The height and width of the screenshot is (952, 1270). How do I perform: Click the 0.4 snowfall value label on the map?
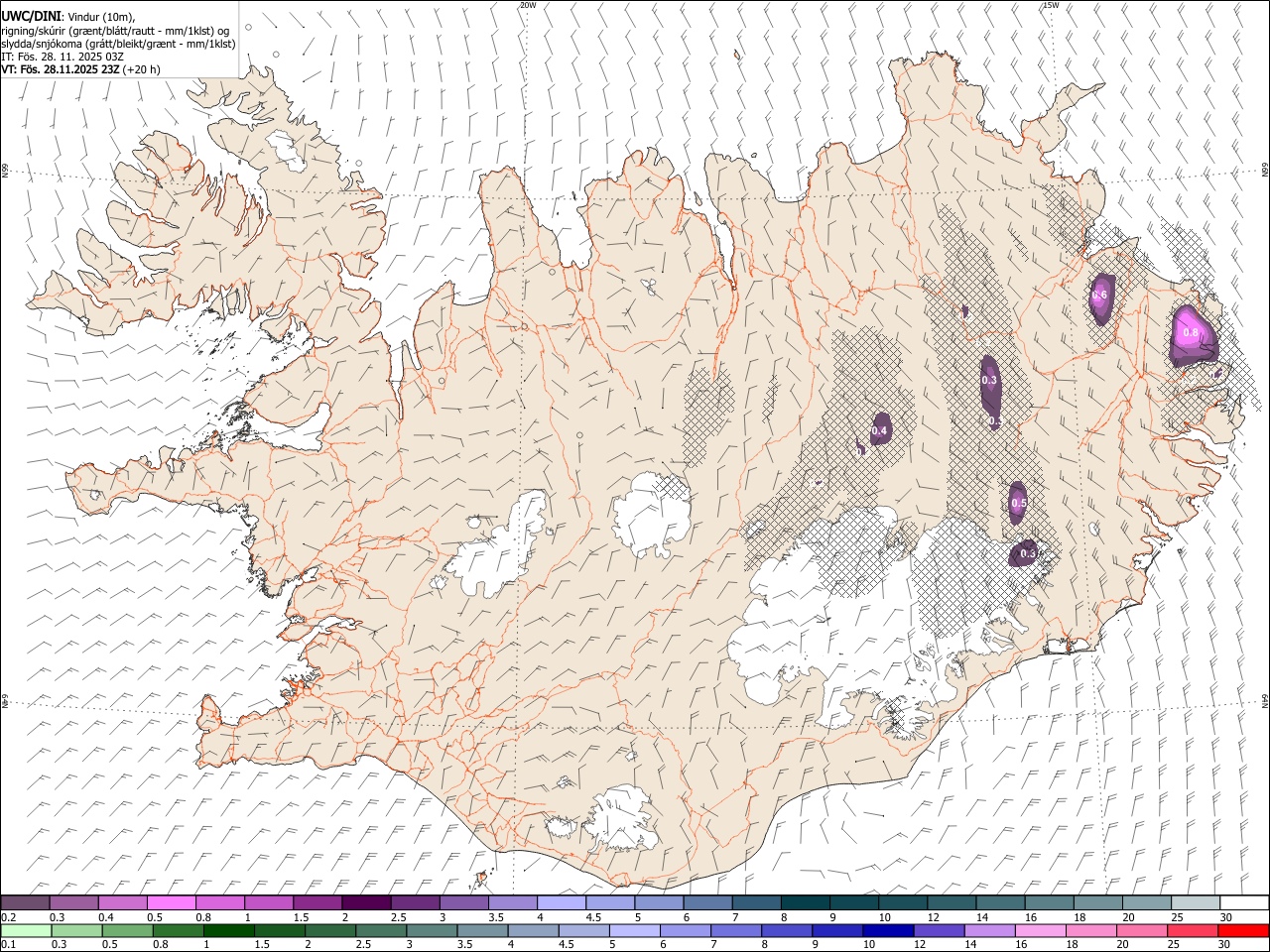[879, 431]
